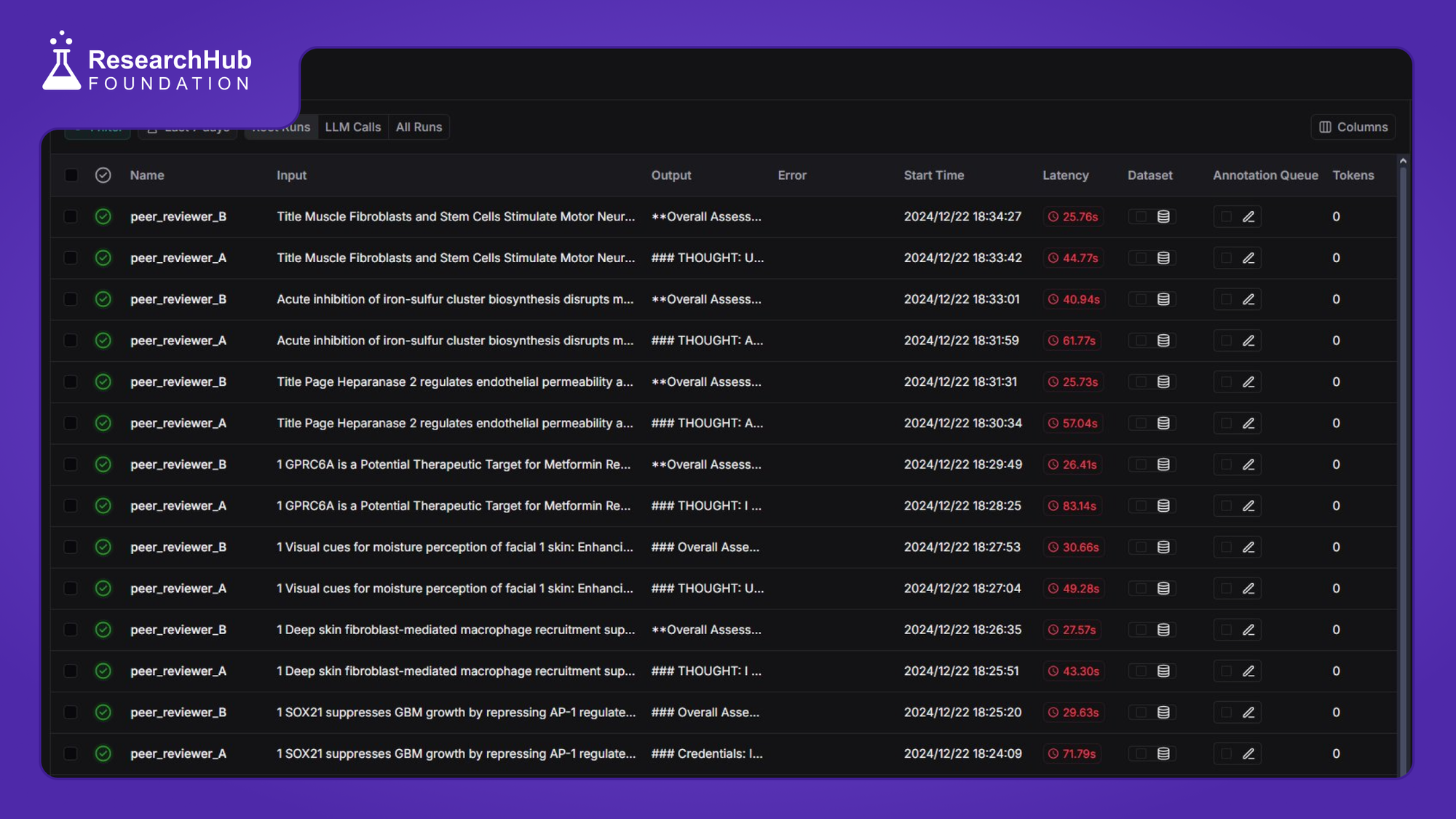Check the box for the 18:28:25 run

(71, 506)
